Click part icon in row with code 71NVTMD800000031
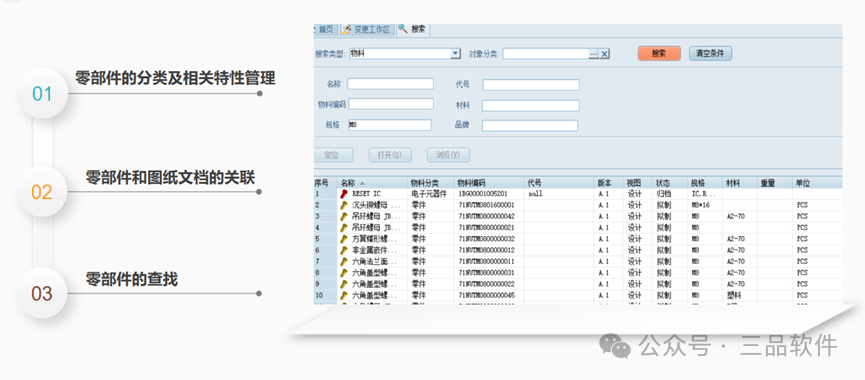This screenshot has height=380, width=865. click(345, 273)
